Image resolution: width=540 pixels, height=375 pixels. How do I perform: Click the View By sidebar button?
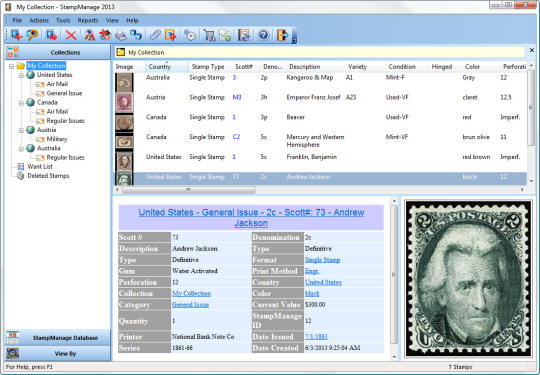(x=58, y=353)
